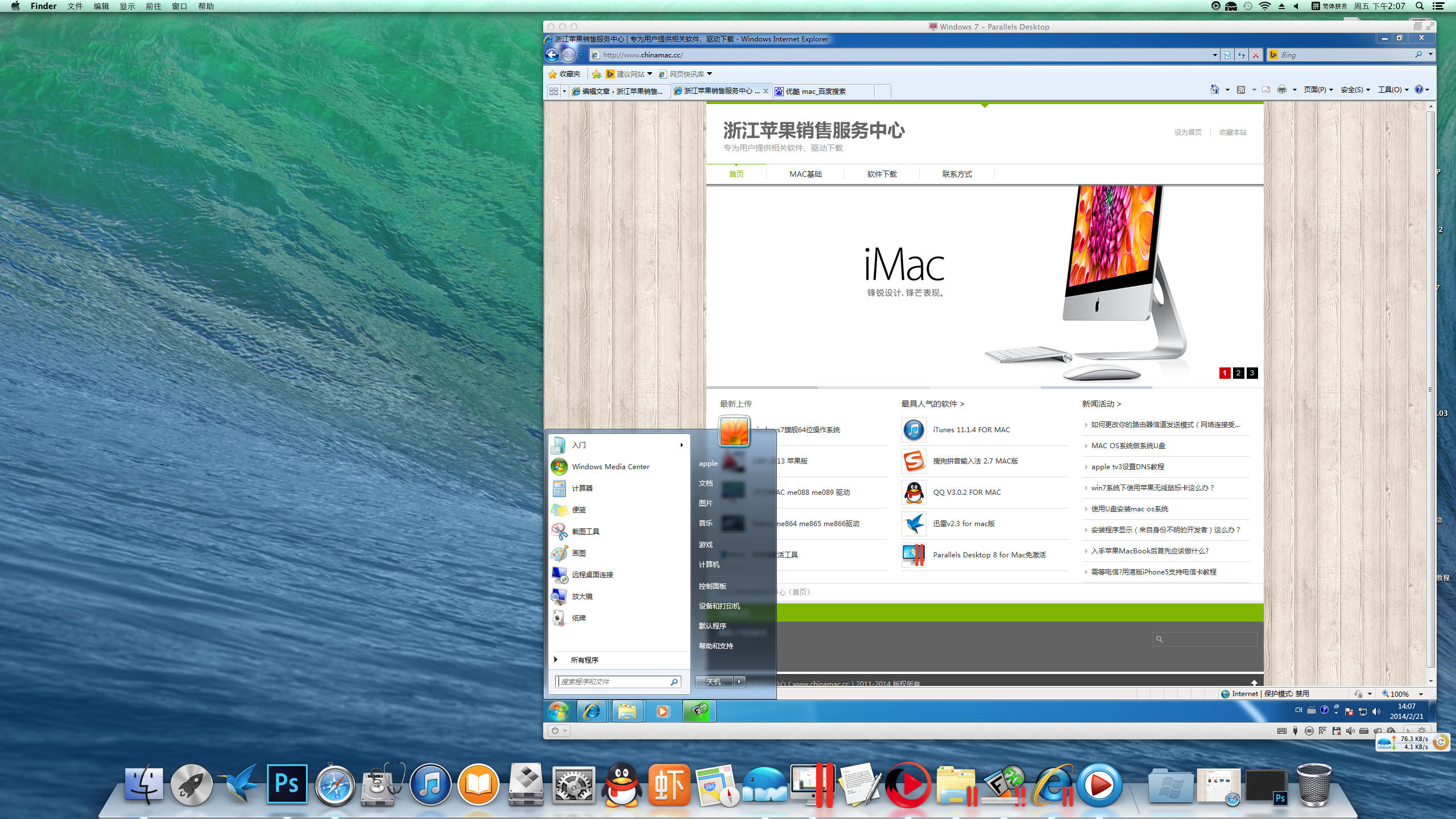Open the 联系方式 navigation tab
Viewport: 1456px width, 819px height.
(x=957, y=174)
